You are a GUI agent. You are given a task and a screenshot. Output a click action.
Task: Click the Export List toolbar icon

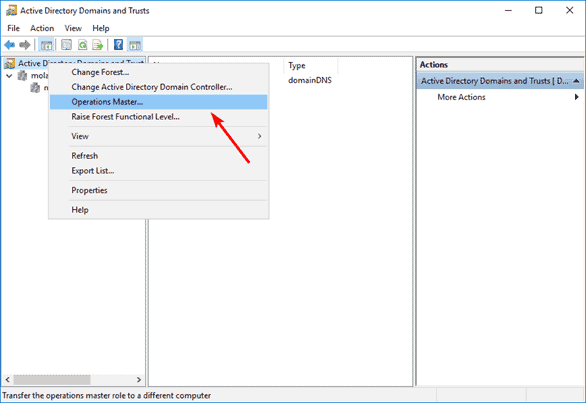click(x=98, y=45)
